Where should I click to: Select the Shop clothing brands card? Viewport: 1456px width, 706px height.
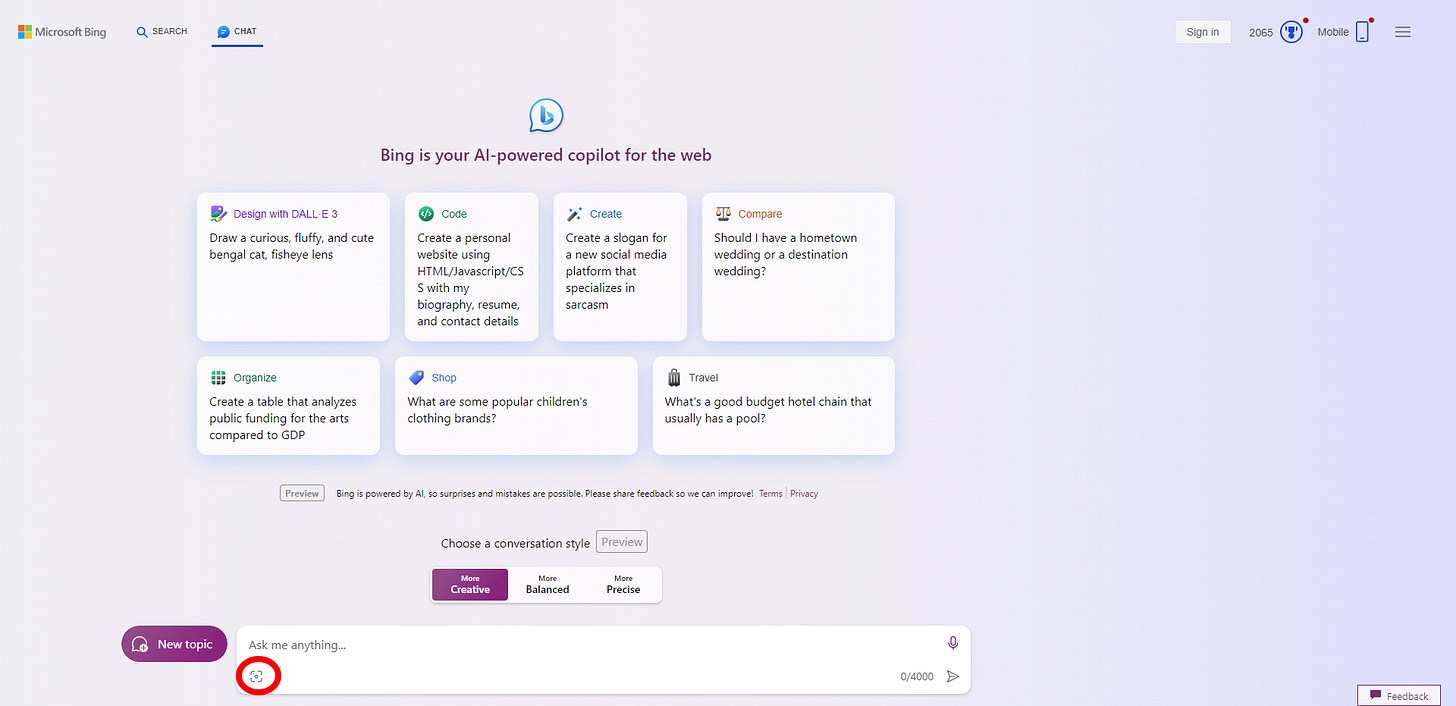point(516,406)
